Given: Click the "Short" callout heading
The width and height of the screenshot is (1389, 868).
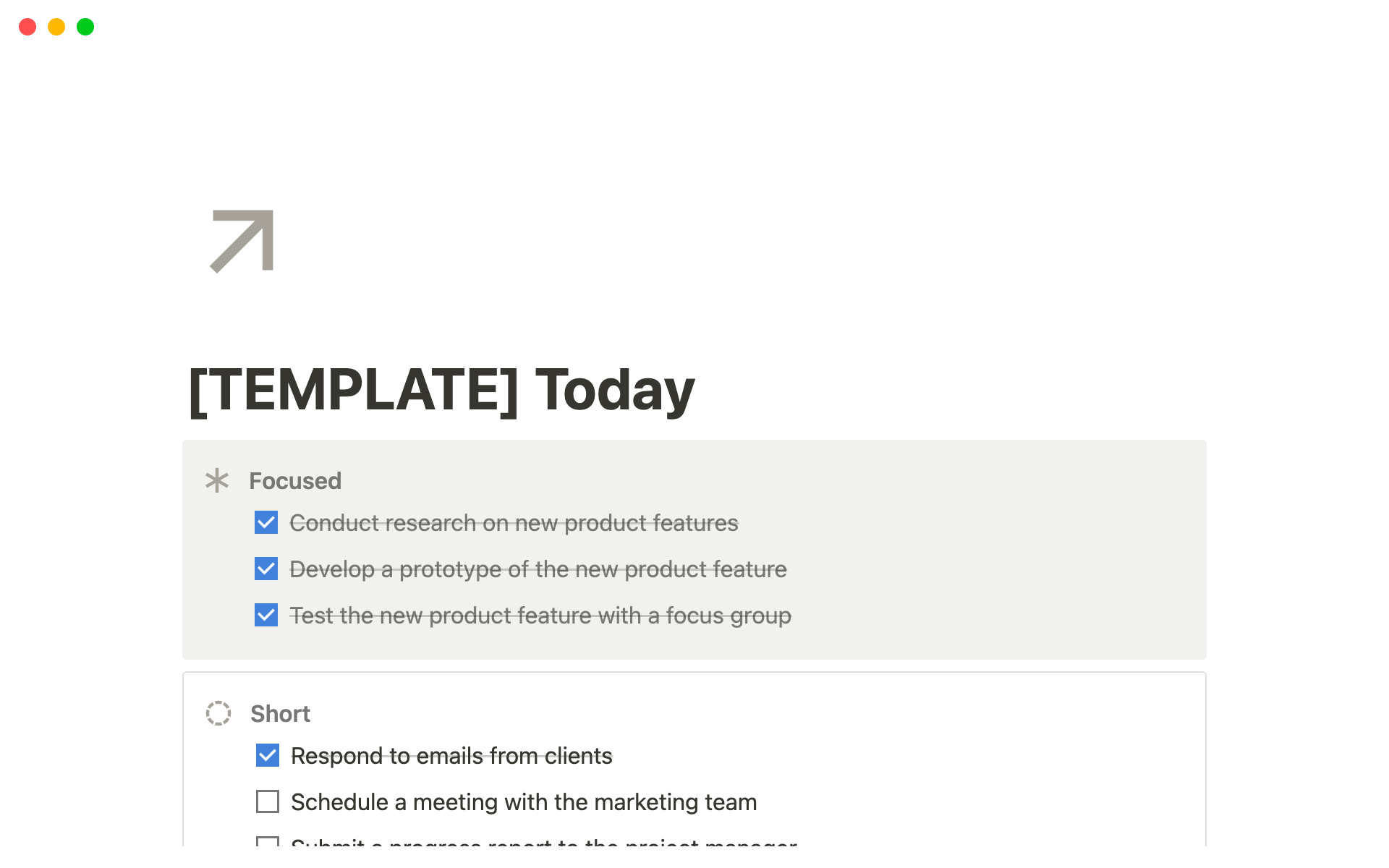Looking at the screenshot, I should pos(280,714).
